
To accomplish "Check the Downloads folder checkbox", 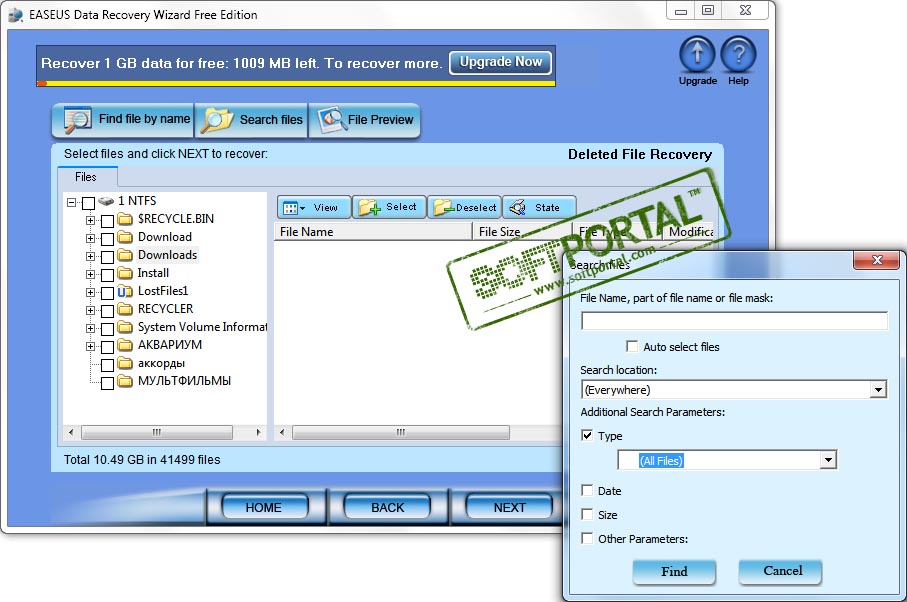I will coord(107,257).
